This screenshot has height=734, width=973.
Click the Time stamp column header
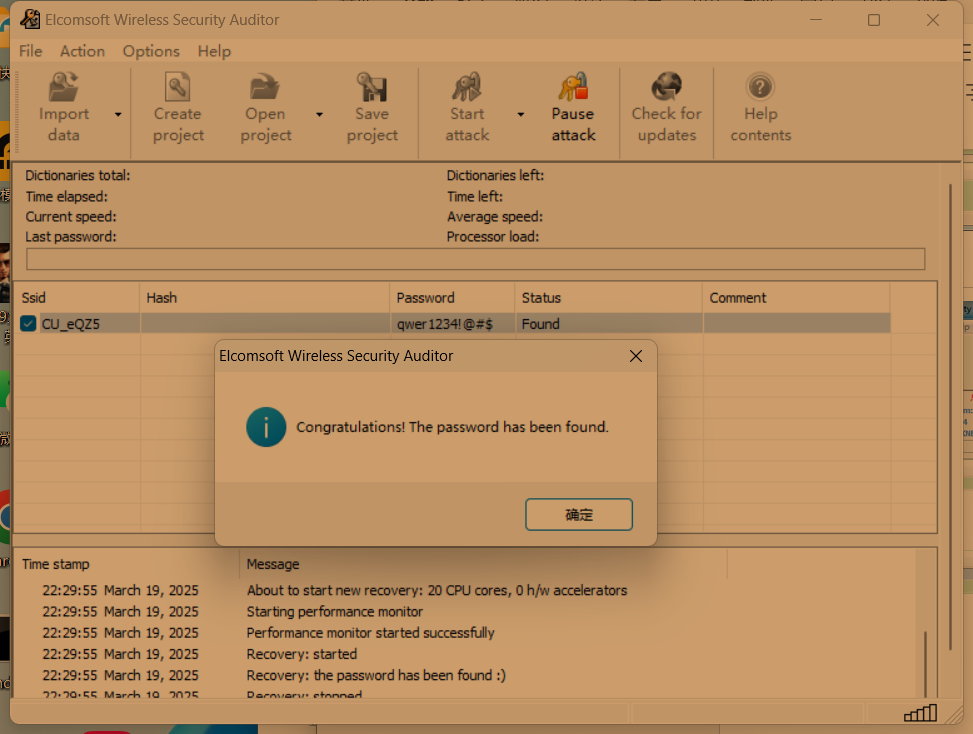pyautogui.click(x=127, y=564)
